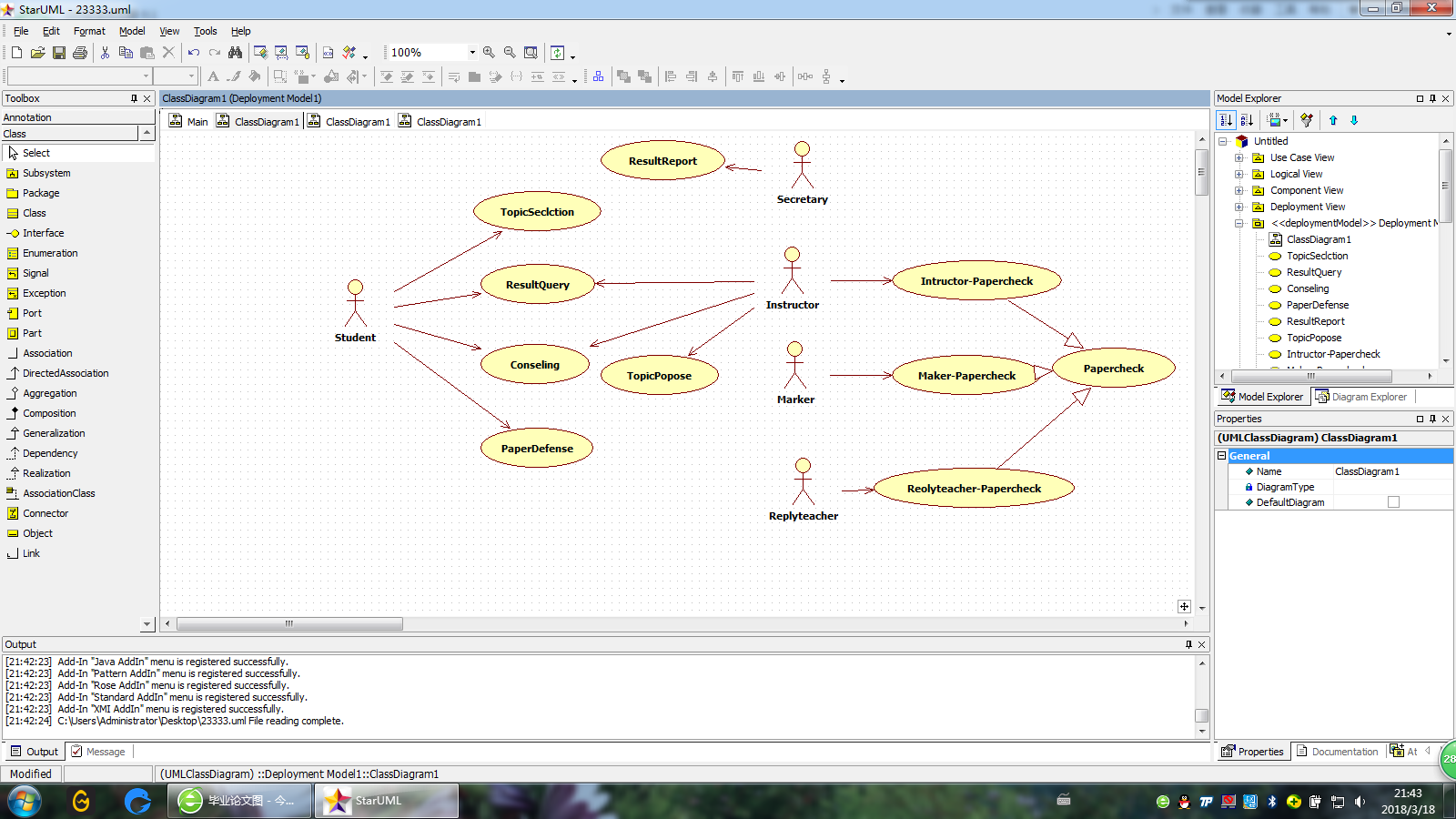Select the Papercheck use case ellipse

pos(1113,369)
